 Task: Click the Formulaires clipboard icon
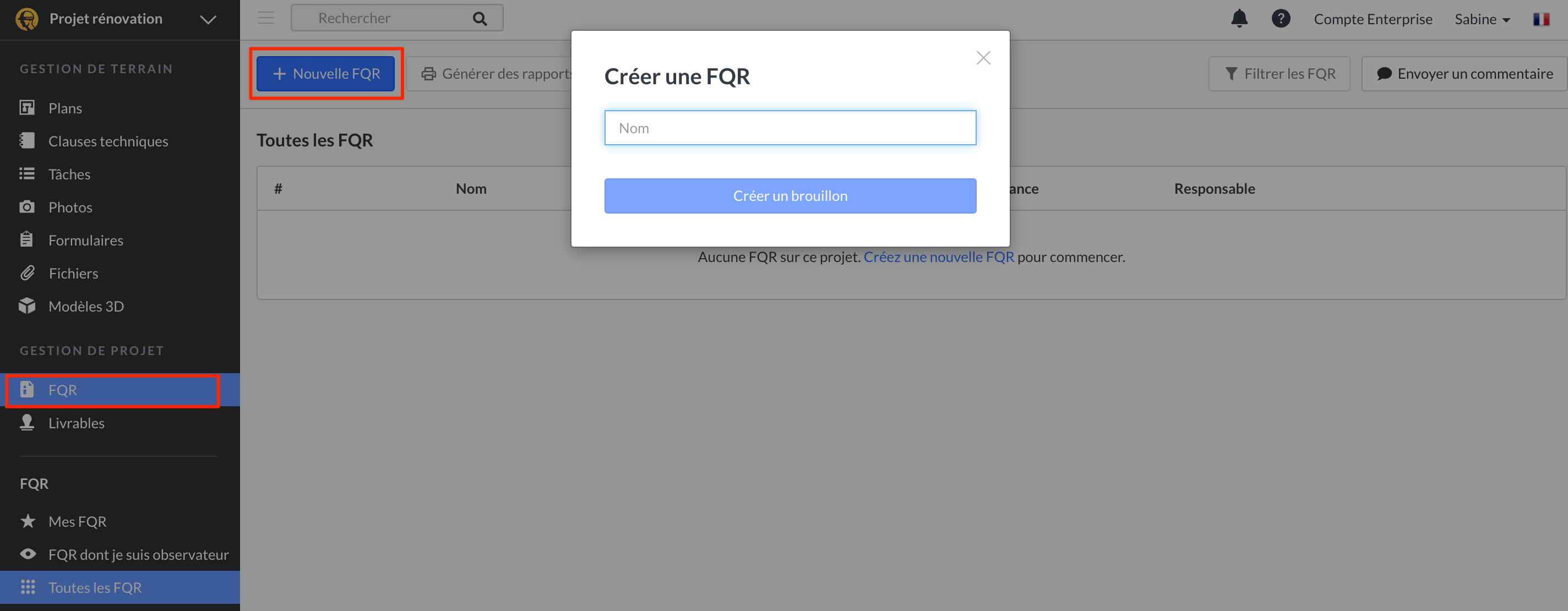27,239
